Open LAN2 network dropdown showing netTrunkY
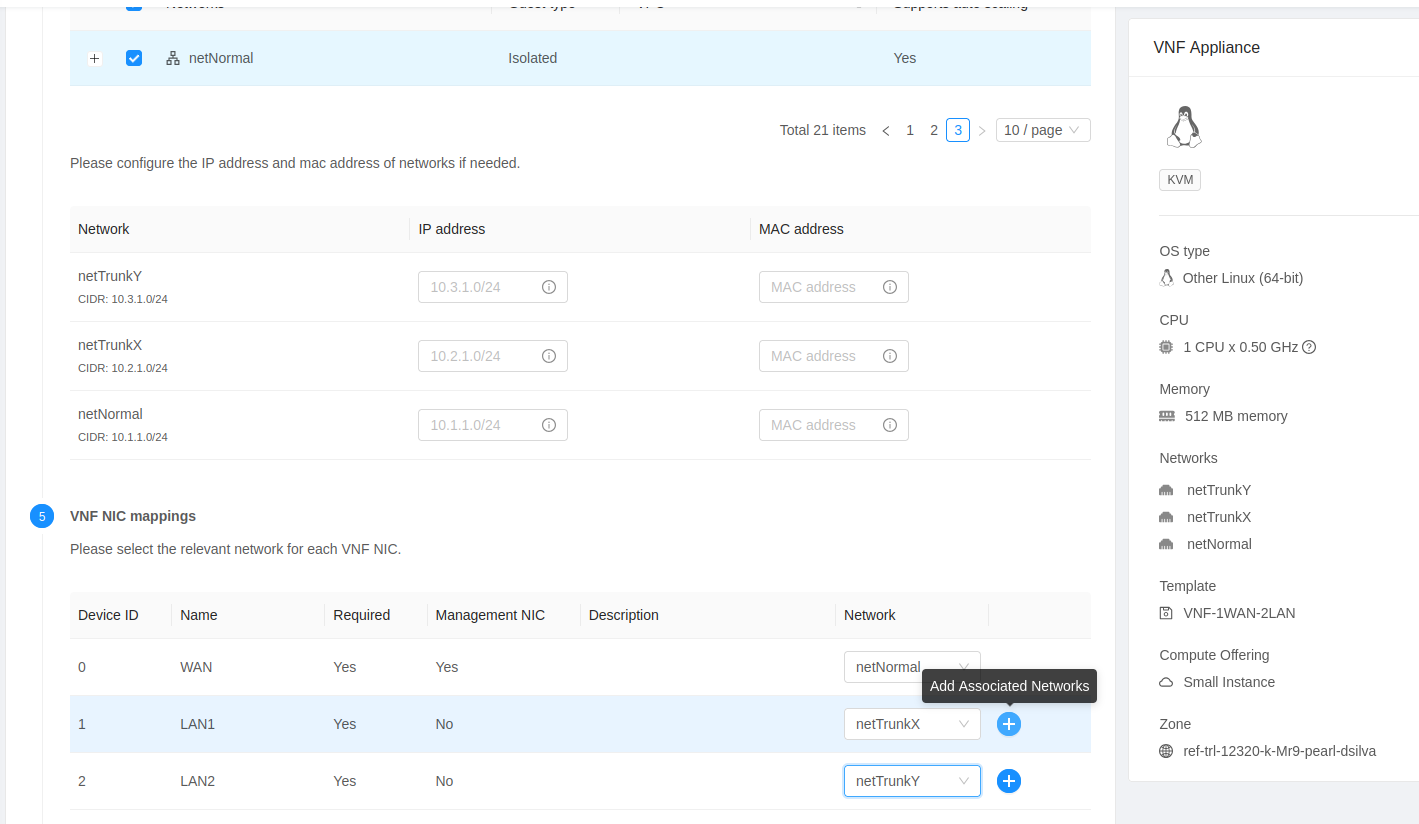 coord(912,781)
